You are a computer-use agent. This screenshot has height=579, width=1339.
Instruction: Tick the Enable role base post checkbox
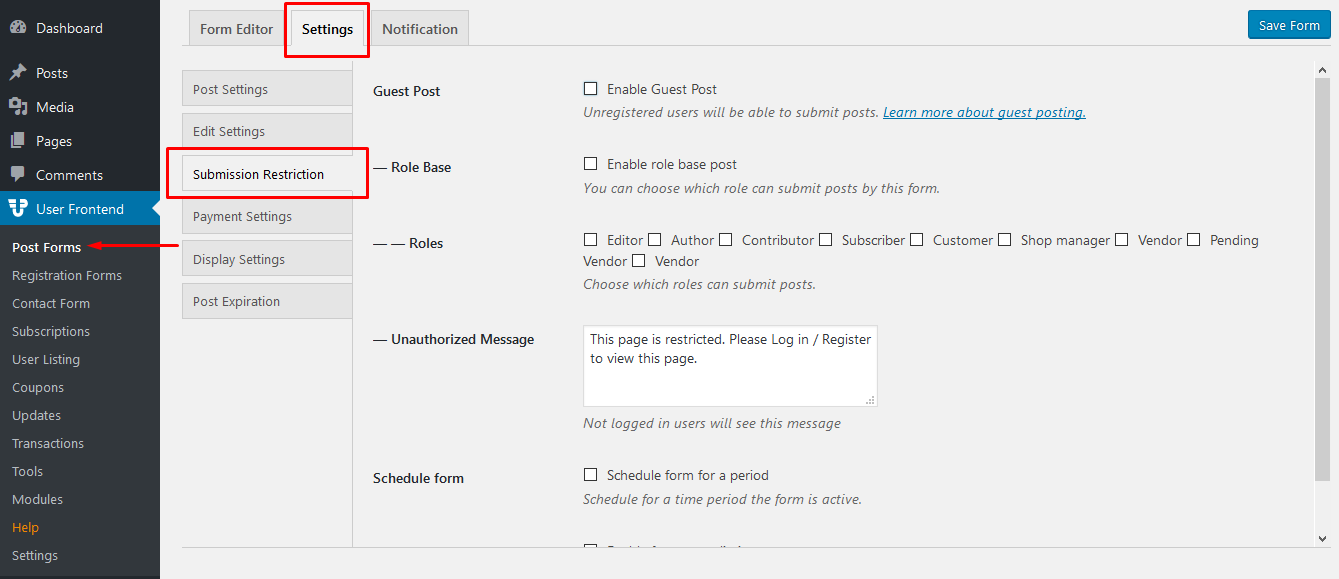590,164
